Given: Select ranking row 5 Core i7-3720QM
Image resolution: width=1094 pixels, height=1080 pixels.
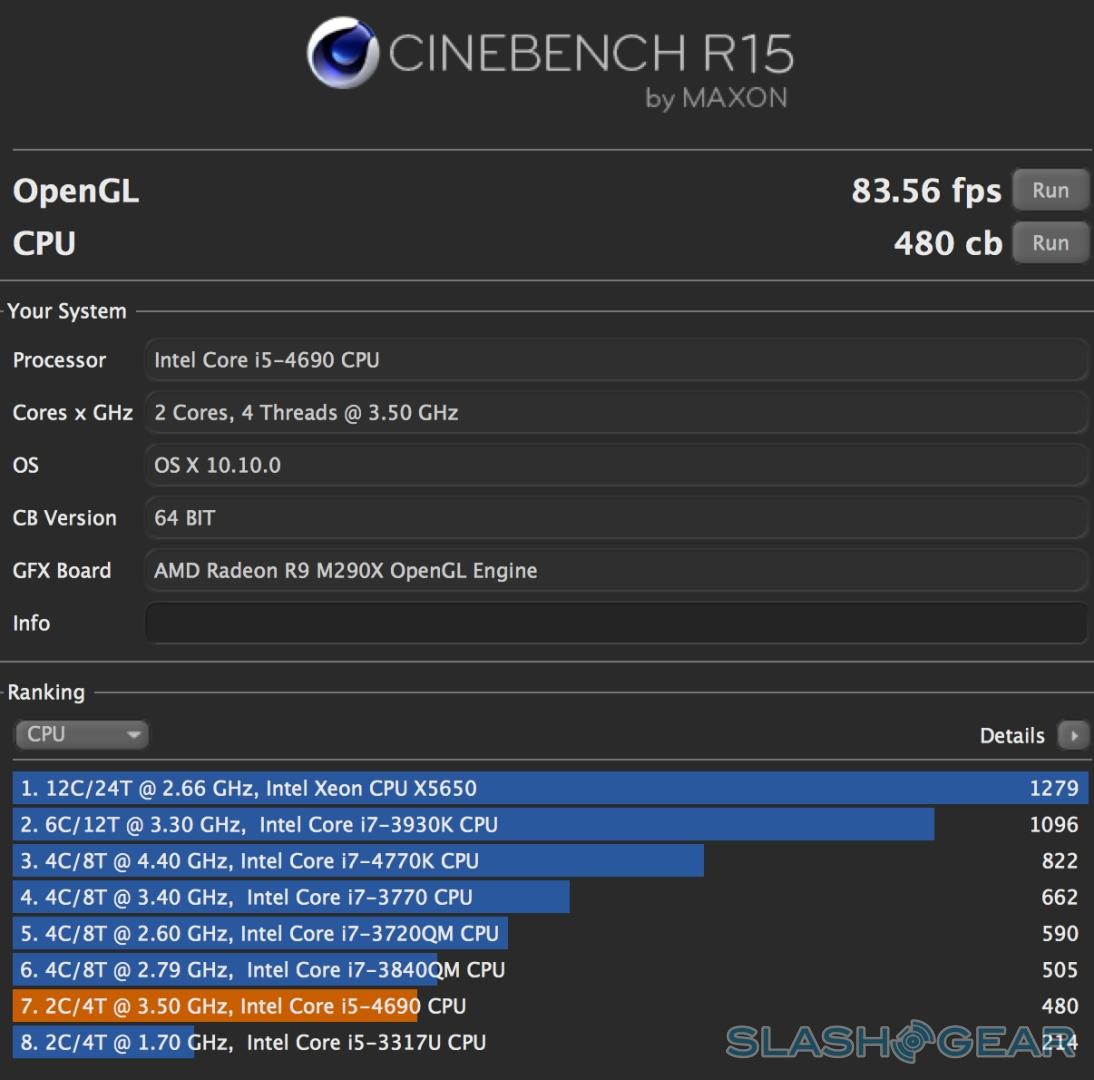Looking at the screenshot, I should coord(550,933).
